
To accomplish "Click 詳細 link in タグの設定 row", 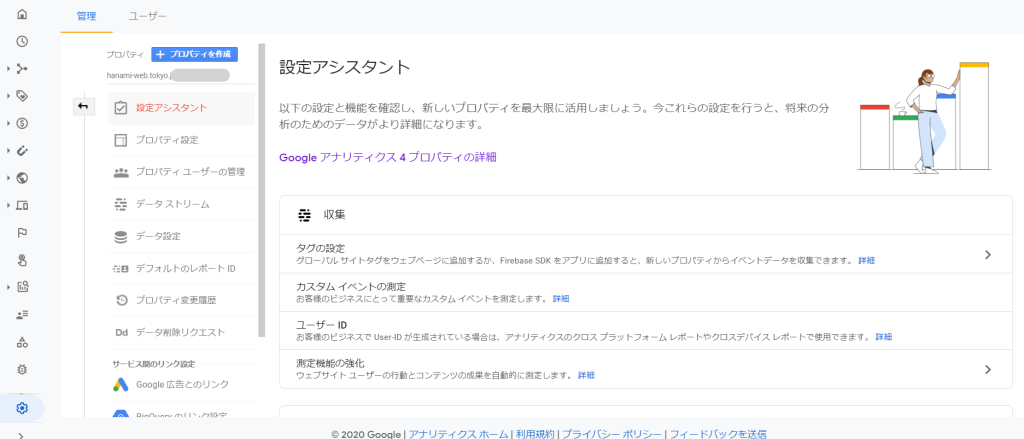I will coord(867,260).
